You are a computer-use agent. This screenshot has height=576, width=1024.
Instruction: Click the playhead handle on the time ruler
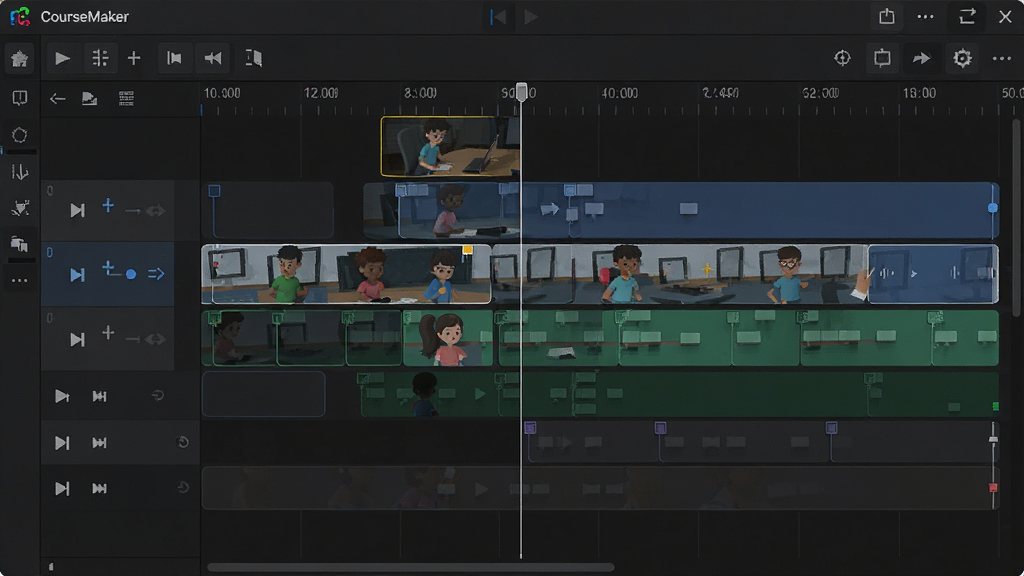[521, 91]
